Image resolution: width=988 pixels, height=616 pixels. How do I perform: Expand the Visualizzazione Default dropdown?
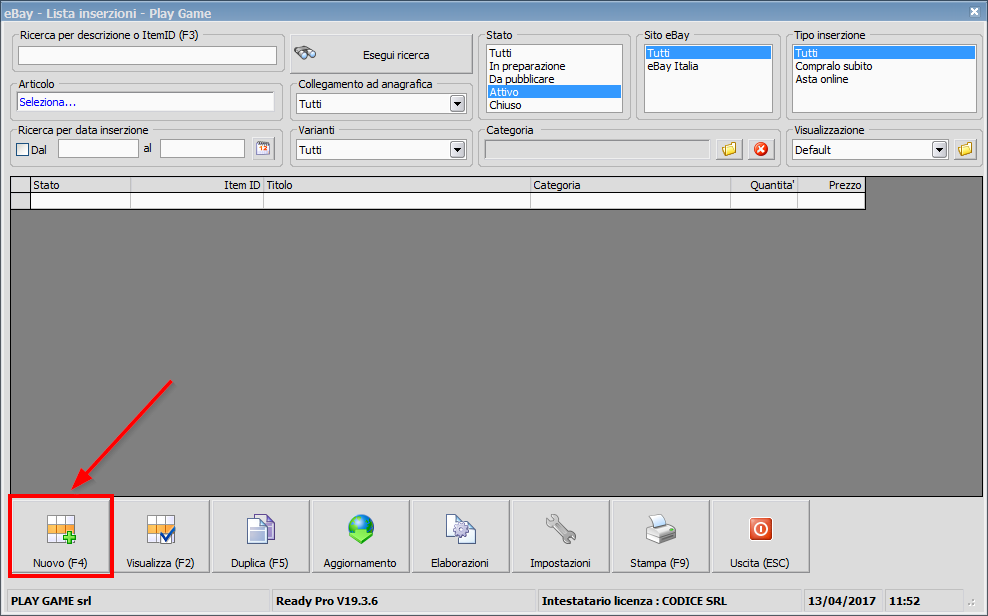pyautogui.click(x=939, y=149)
